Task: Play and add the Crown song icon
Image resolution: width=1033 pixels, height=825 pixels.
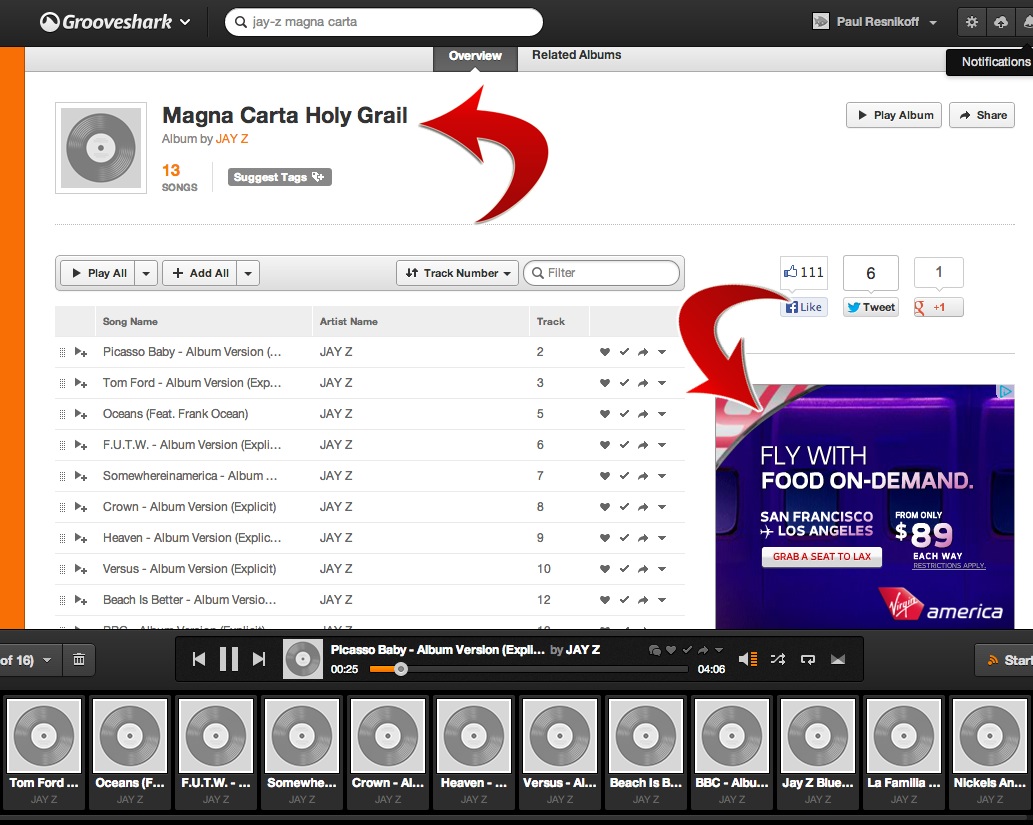Action: pos(80,507)
